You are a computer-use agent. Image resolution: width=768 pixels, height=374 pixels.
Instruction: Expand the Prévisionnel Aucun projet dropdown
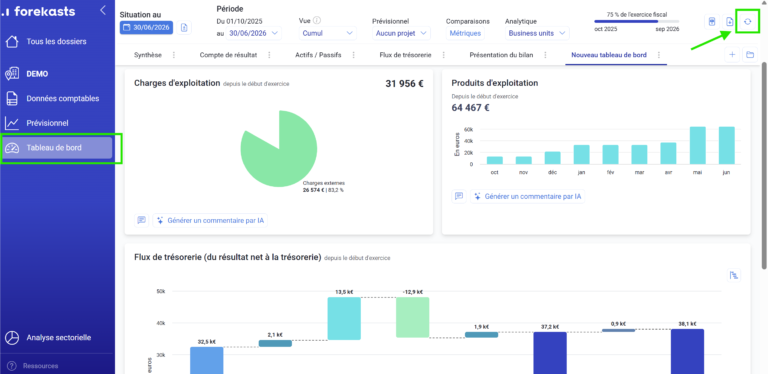pyautogui.click(x=401, y=33)
